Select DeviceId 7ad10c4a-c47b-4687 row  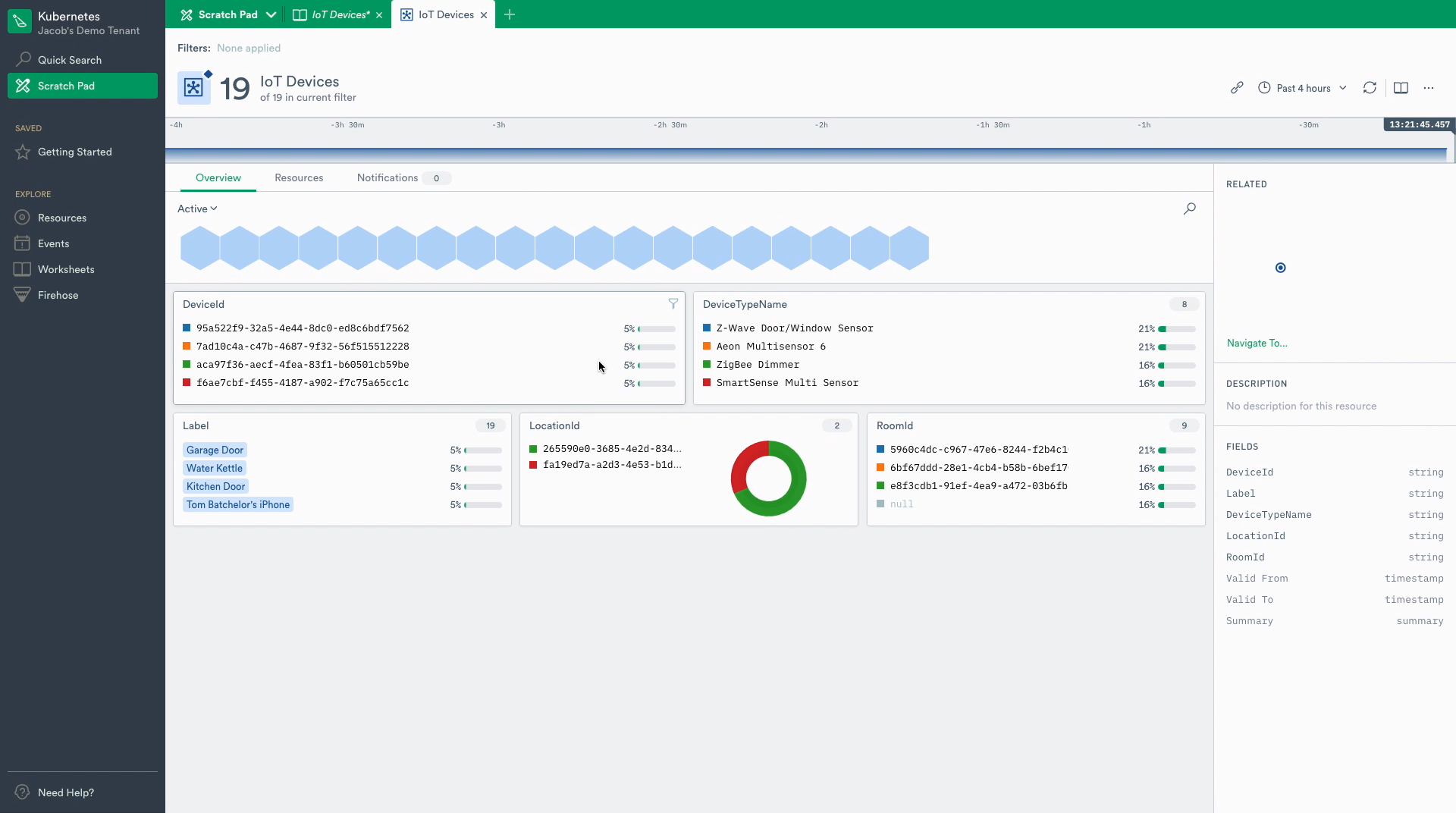[x=429, y=347]
